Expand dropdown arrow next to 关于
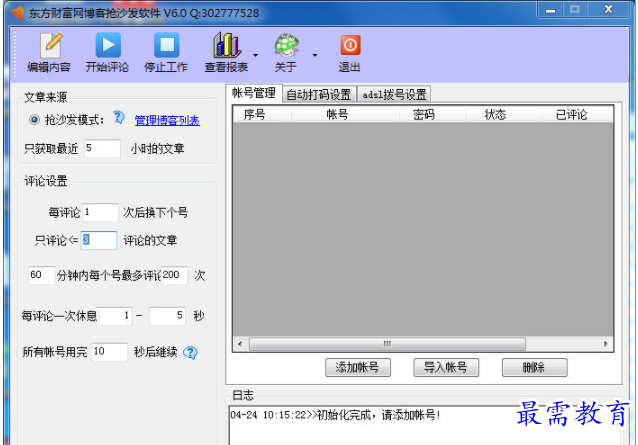The width and height of the screenshot is (638, 445). (x=315, y=55)
